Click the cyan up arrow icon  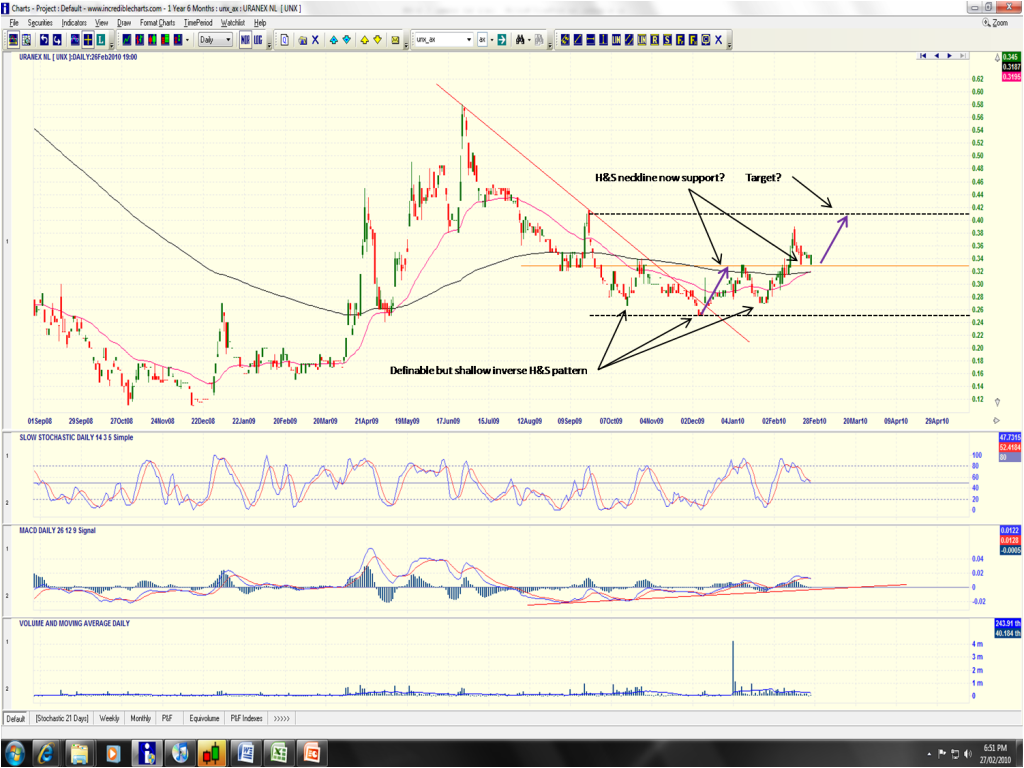tap(334, 40)
